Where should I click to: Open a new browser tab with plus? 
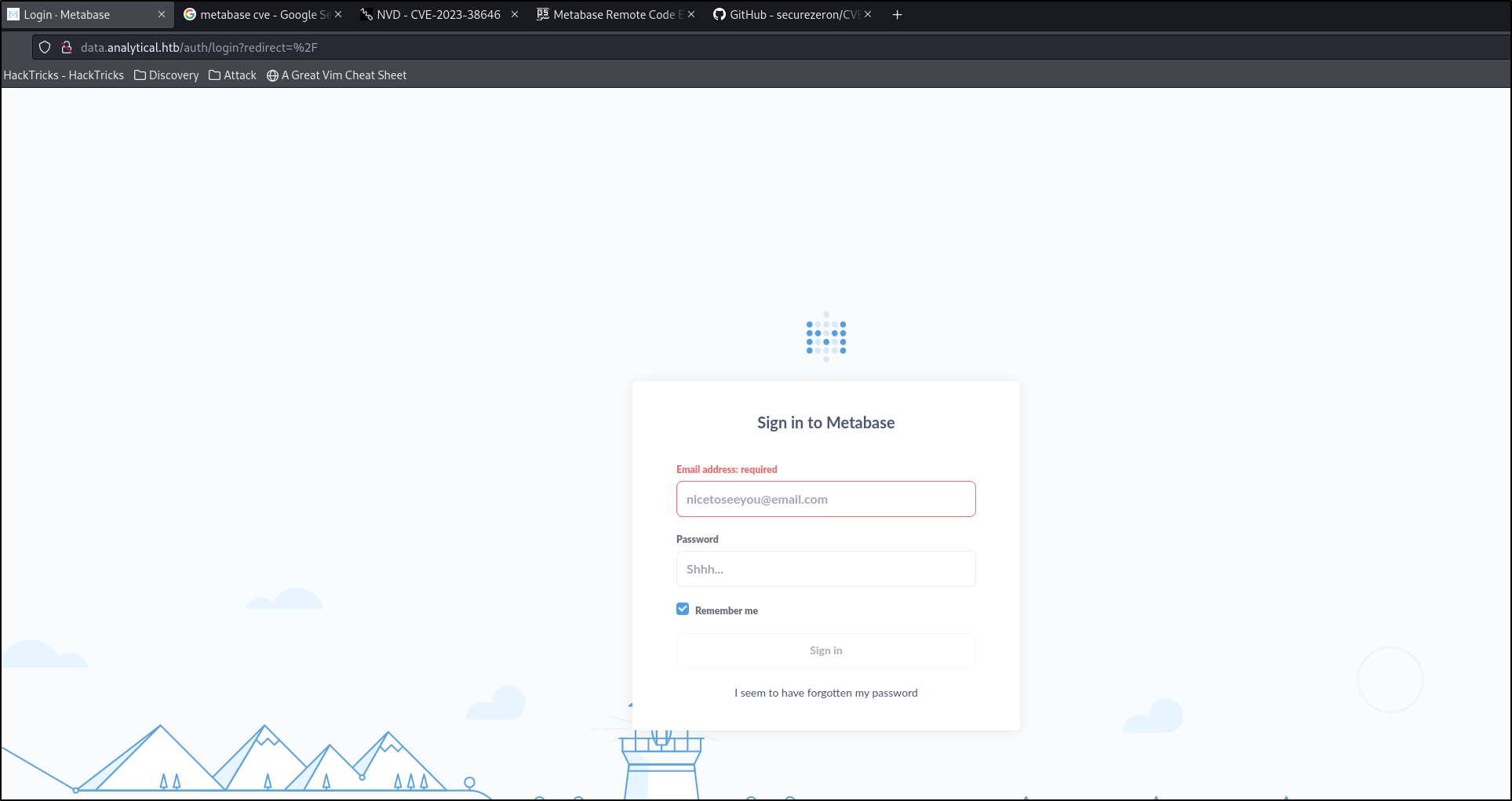(x=898, y=15)
